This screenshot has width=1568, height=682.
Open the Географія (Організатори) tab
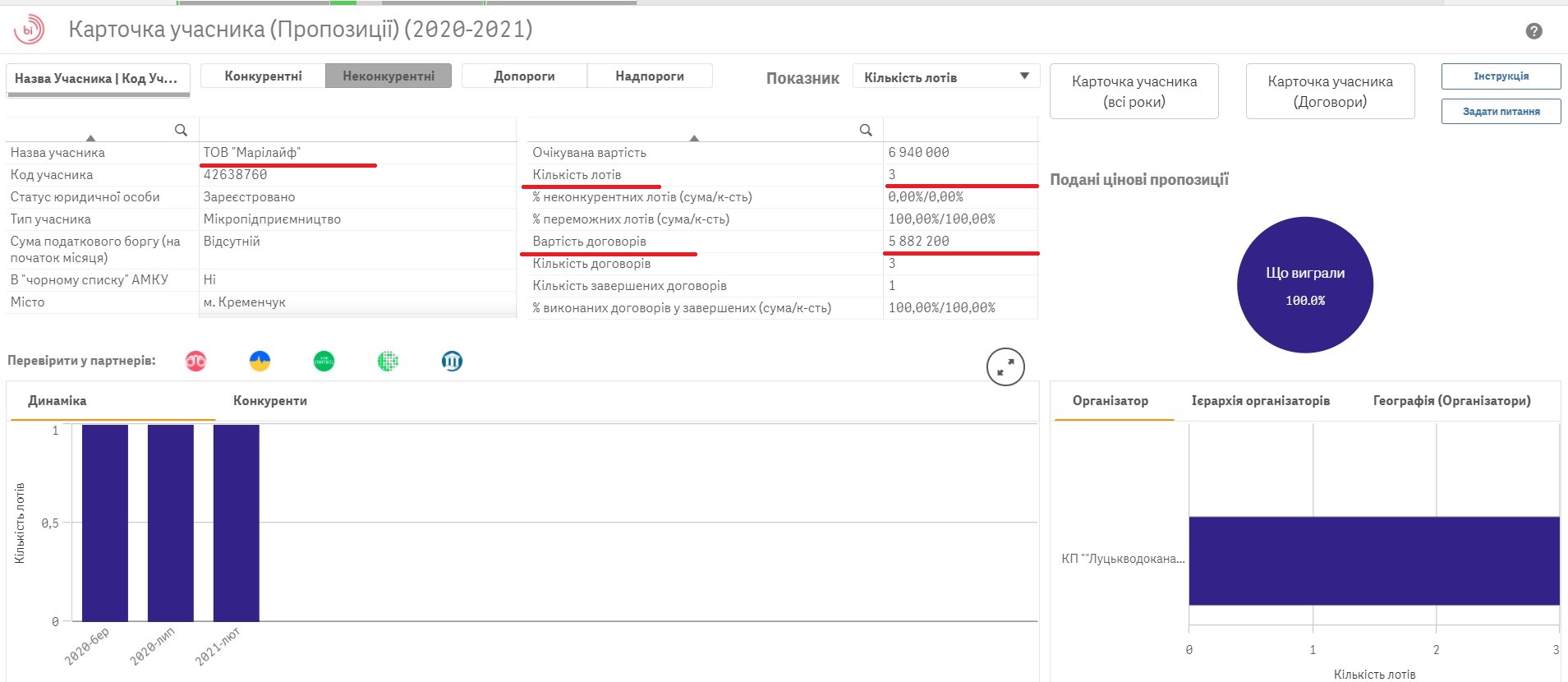[x=1451, y=401]
